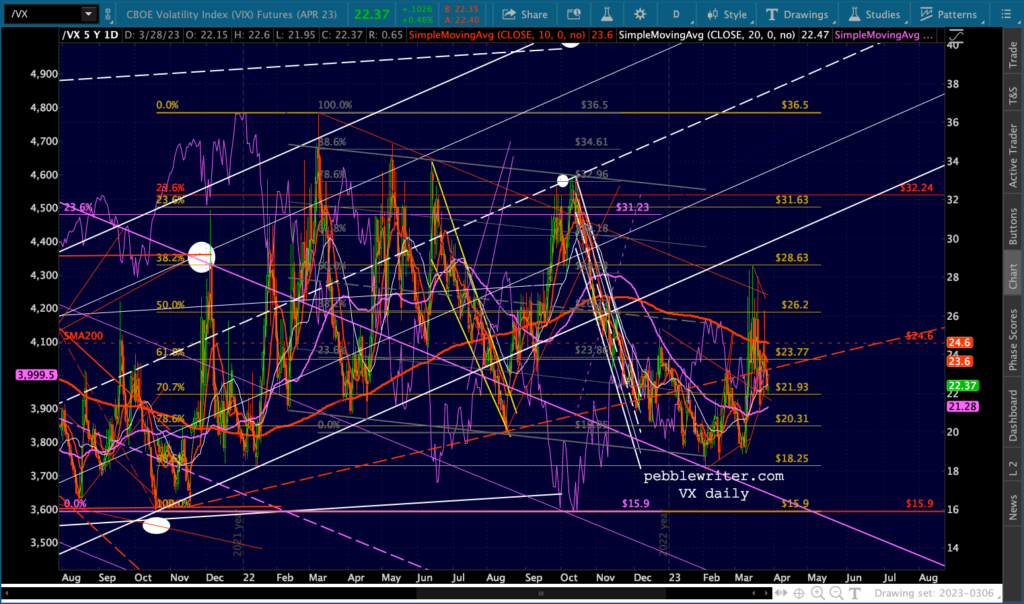Click the red $15.9 label at far right

tap(920, 503)
